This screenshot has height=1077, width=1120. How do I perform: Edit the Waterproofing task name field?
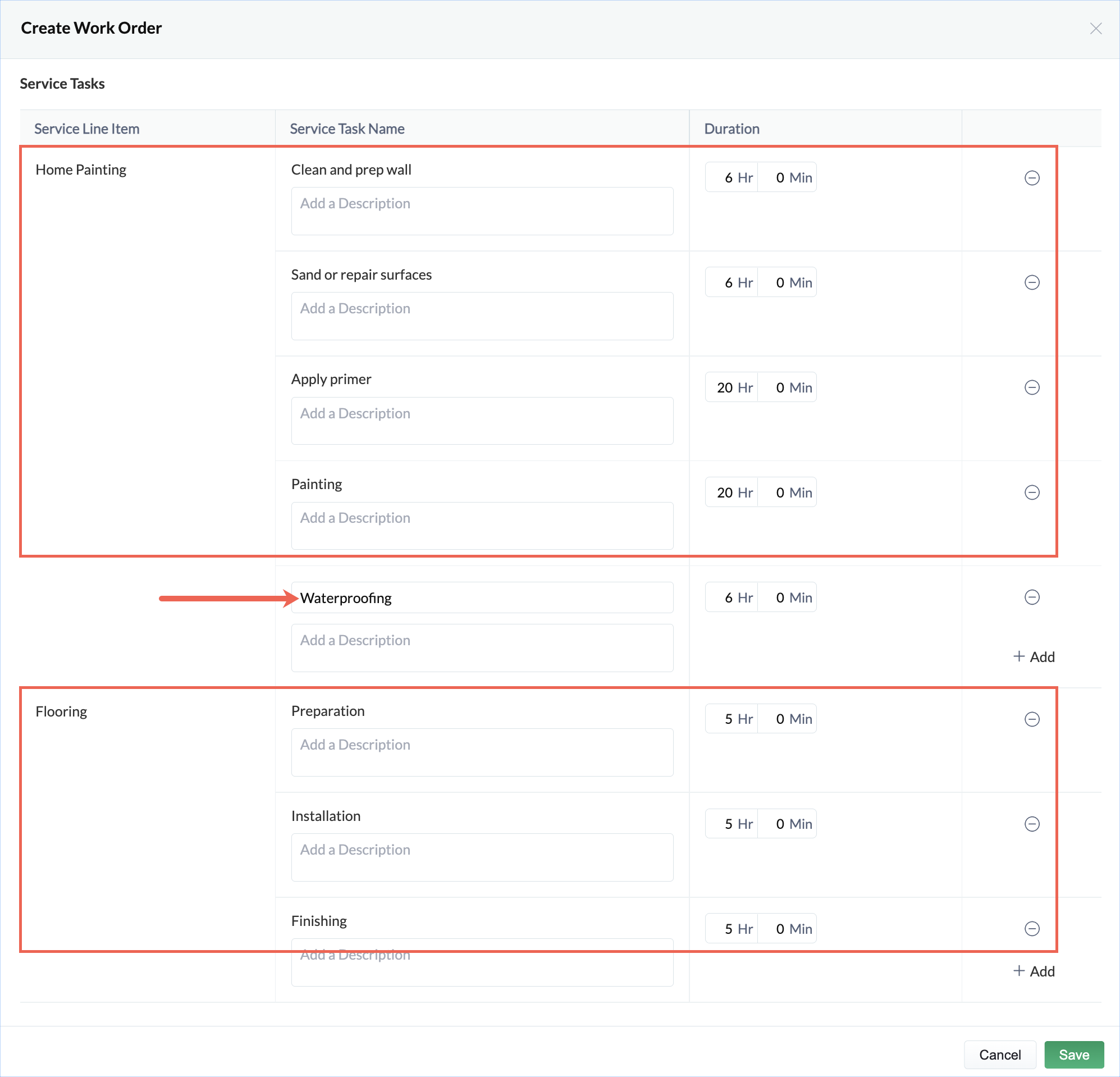point(482,598)
